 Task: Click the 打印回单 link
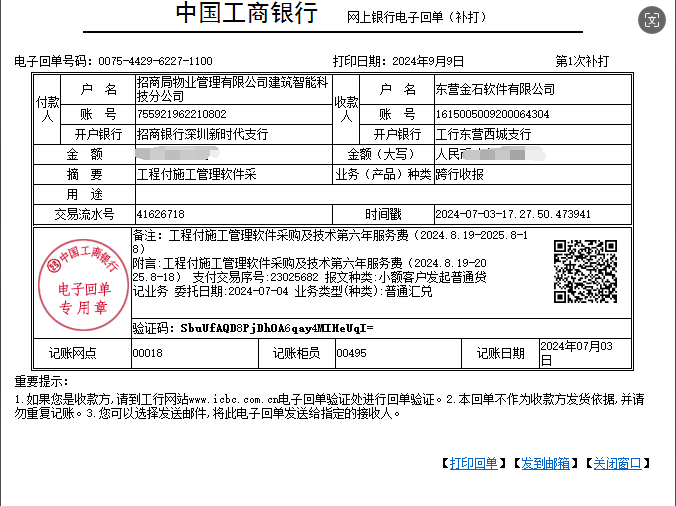pos(473,463)
